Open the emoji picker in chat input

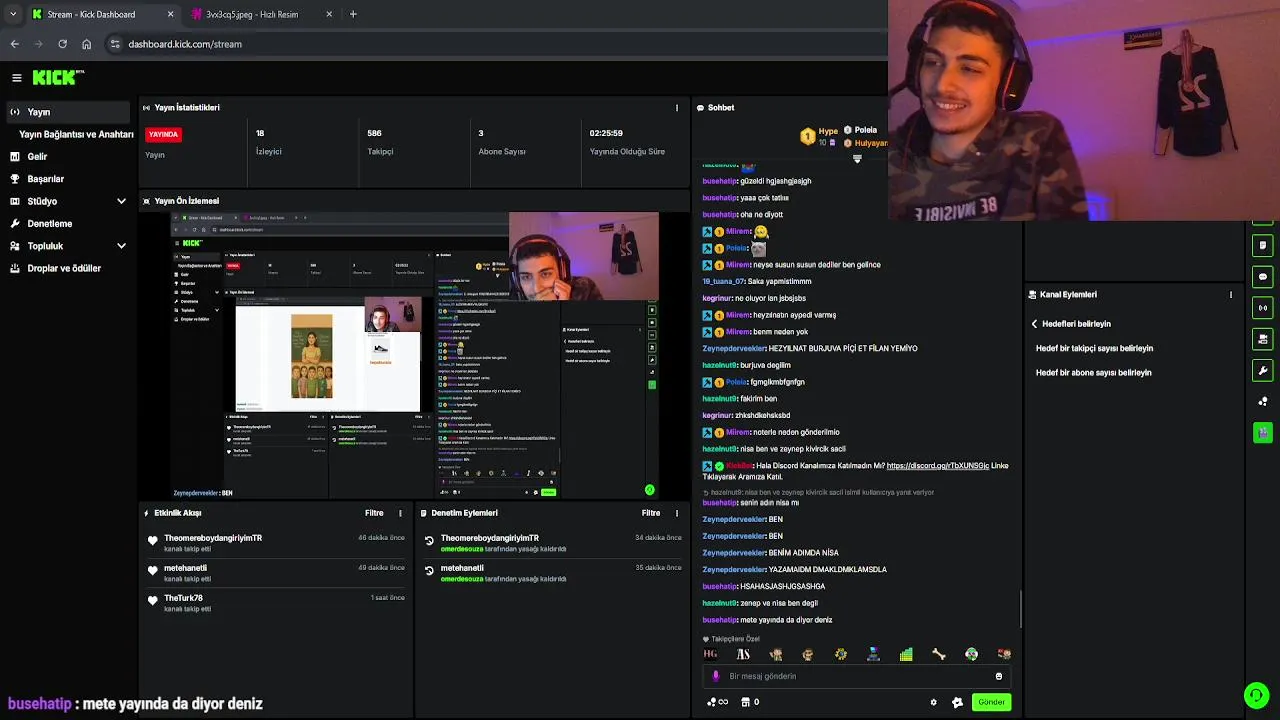pyautogui.click(x=998, y=676)
